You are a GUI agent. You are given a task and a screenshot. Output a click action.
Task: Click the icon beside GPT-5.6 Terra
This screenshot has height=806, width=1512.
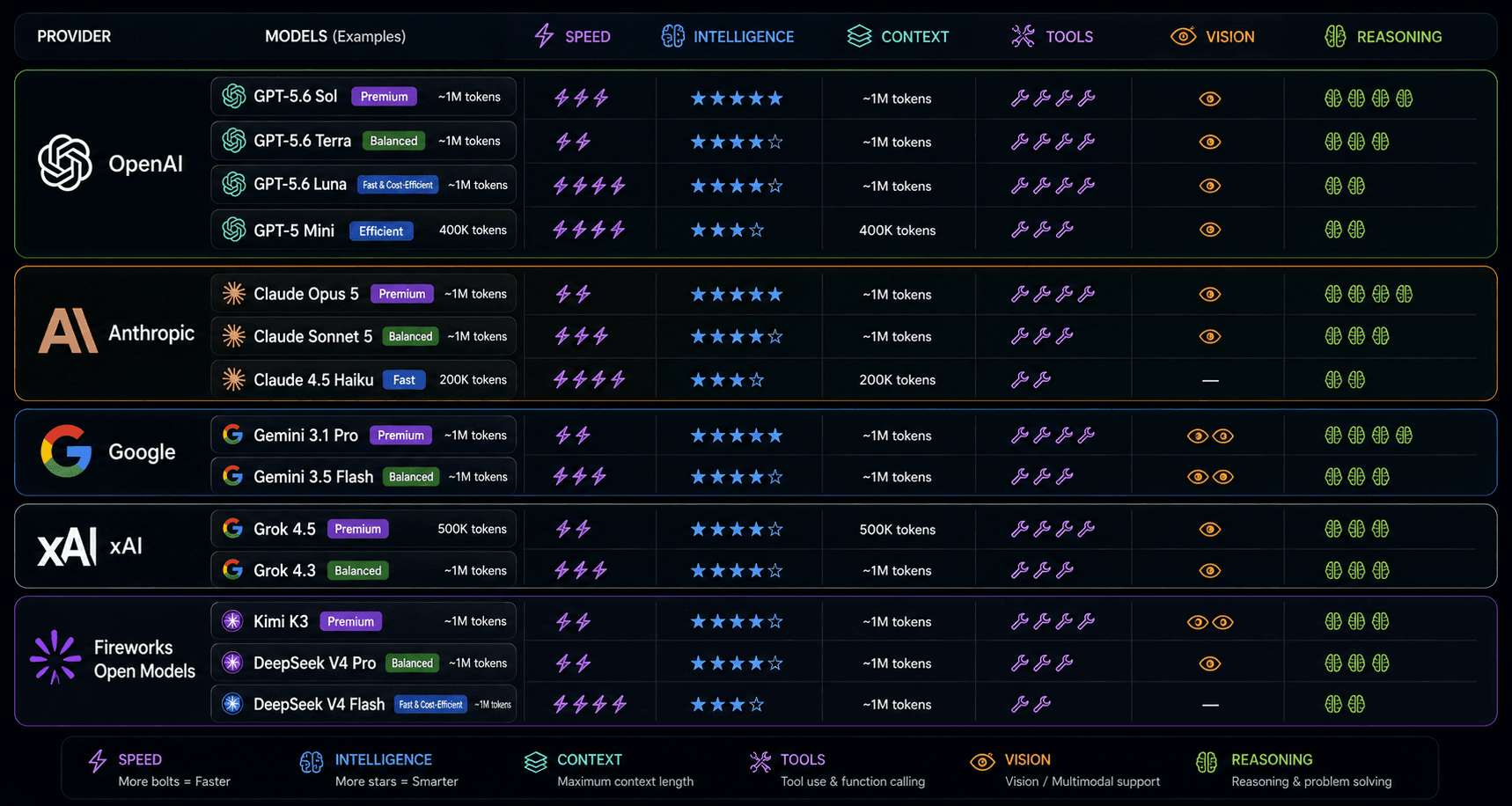pos(234,140)
